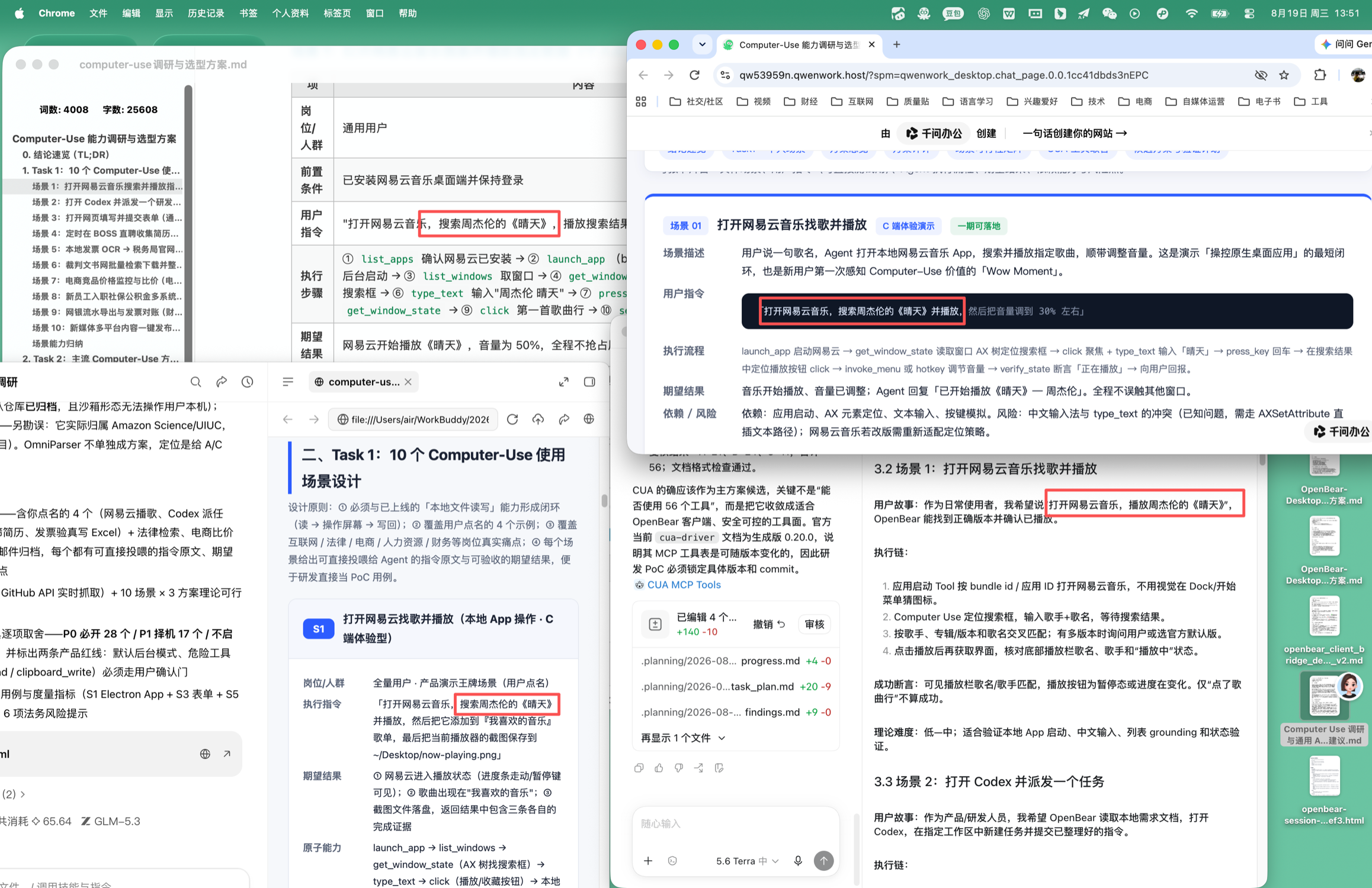Toggle thumbs down on the chat reply
The image size is (1372, 888).
tap(679, 768)
